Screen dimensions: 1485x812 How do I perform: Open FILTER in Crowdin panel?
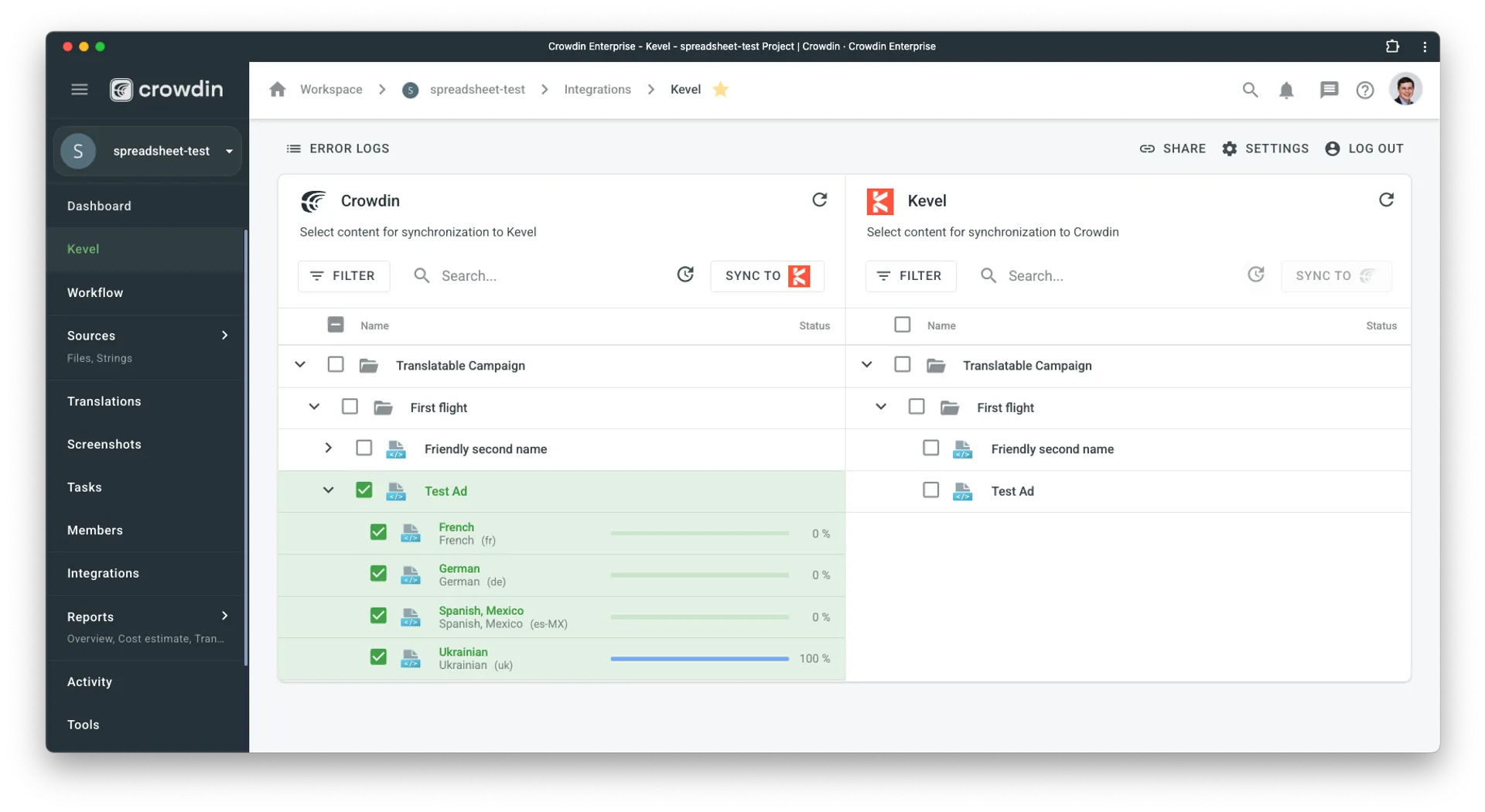pyautogui.click(x=343, y=276)
